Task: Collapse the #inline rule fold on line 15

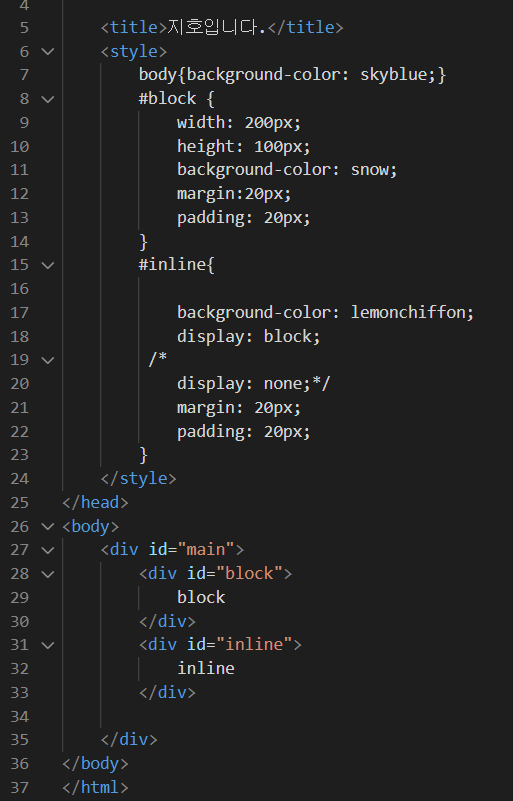Action: pos(48,265)
